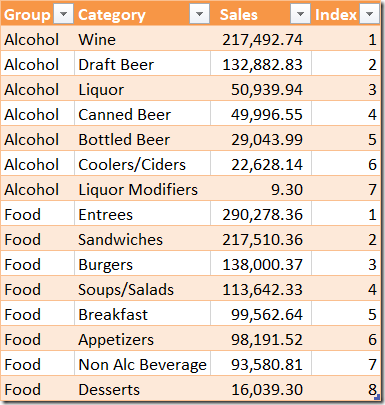
Task: Select the Breakfast category cell
Action: (x=142, y=314)
